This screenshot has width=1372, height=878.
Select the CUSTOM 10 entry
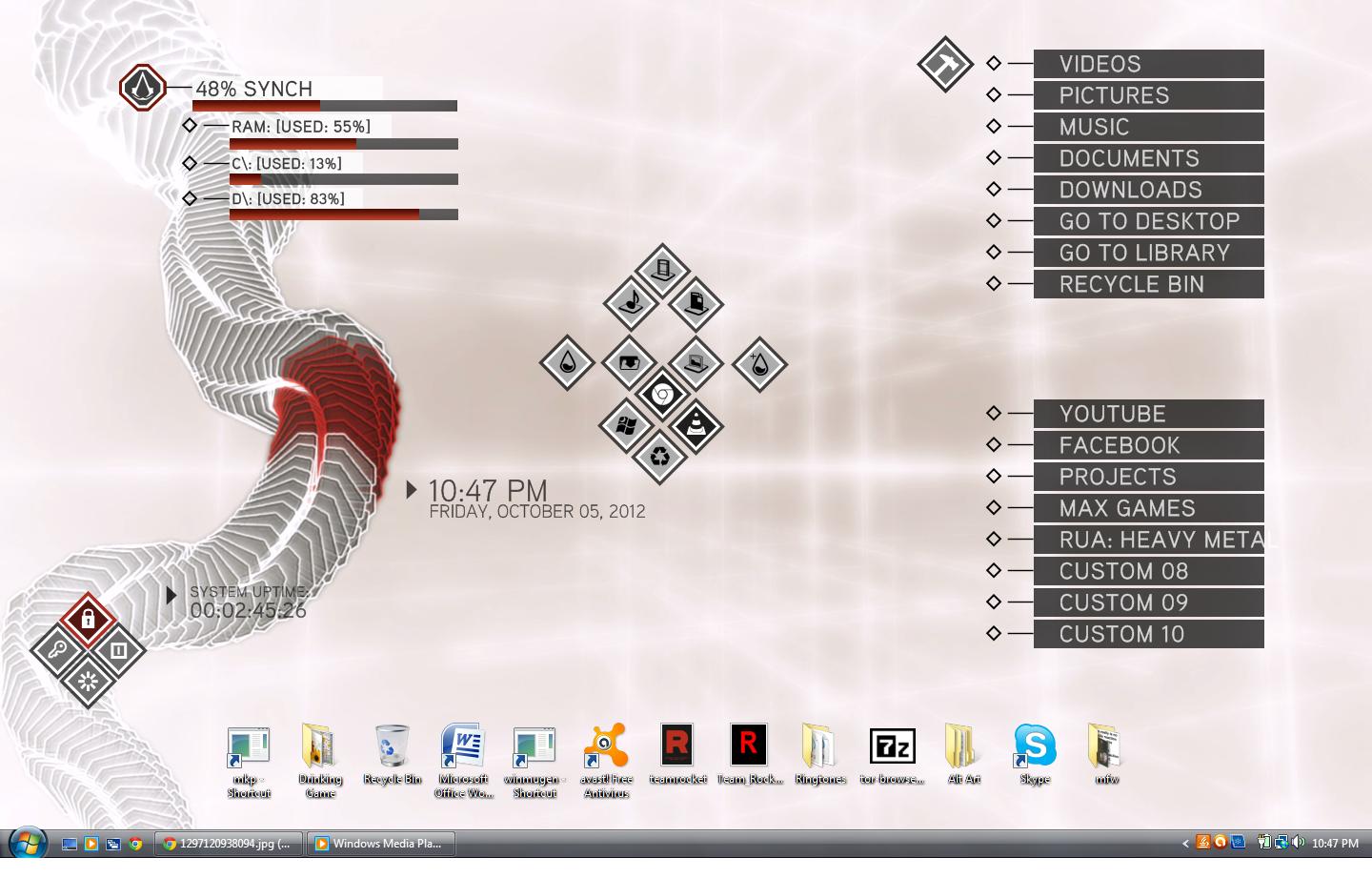click(x=1148, y=634)
